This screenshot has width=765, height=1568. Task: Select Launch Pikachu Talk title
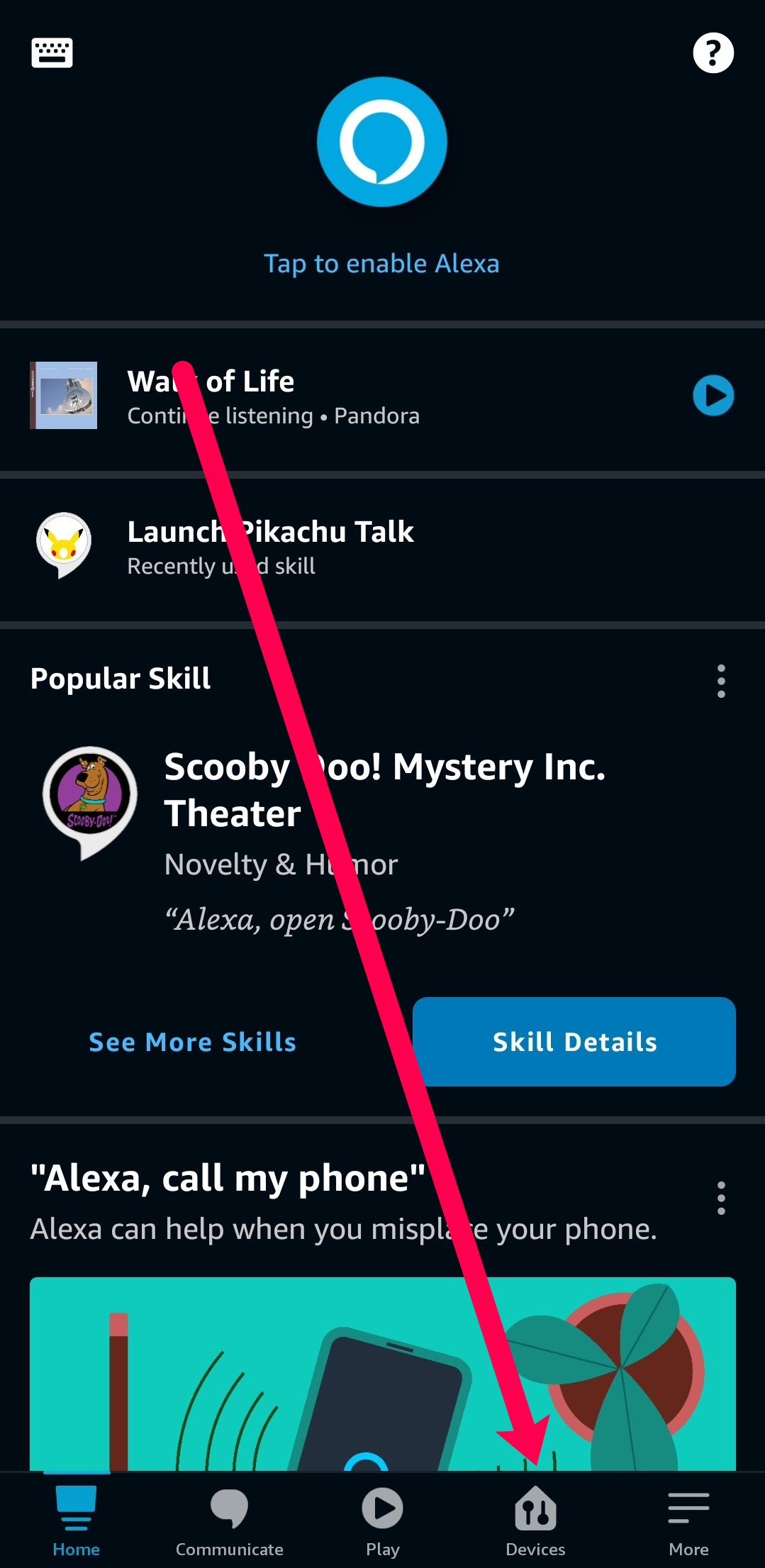270,532
